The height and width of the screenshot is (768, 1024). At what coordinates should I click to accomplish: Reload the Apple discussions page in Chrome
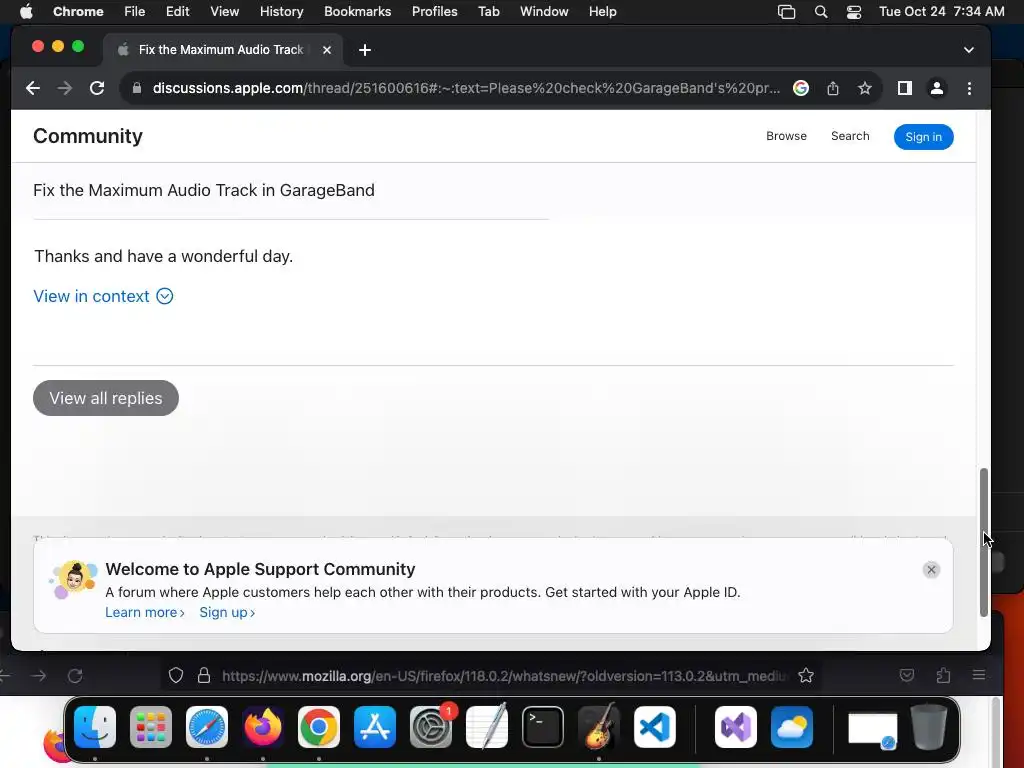[97, 88]
